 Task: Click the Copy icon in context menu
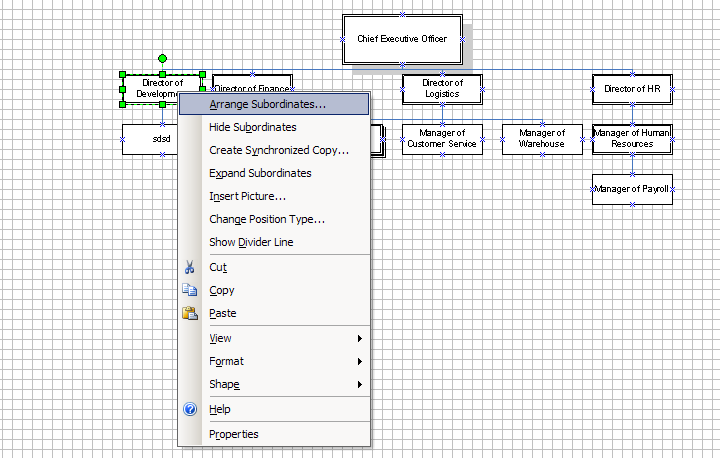190,291
